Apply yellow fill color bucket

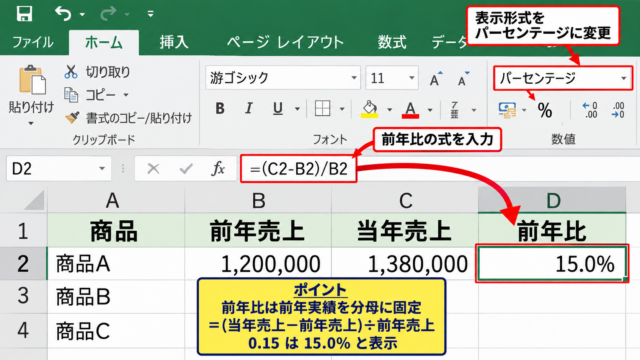pyautogui.click(x=370, y=109)
